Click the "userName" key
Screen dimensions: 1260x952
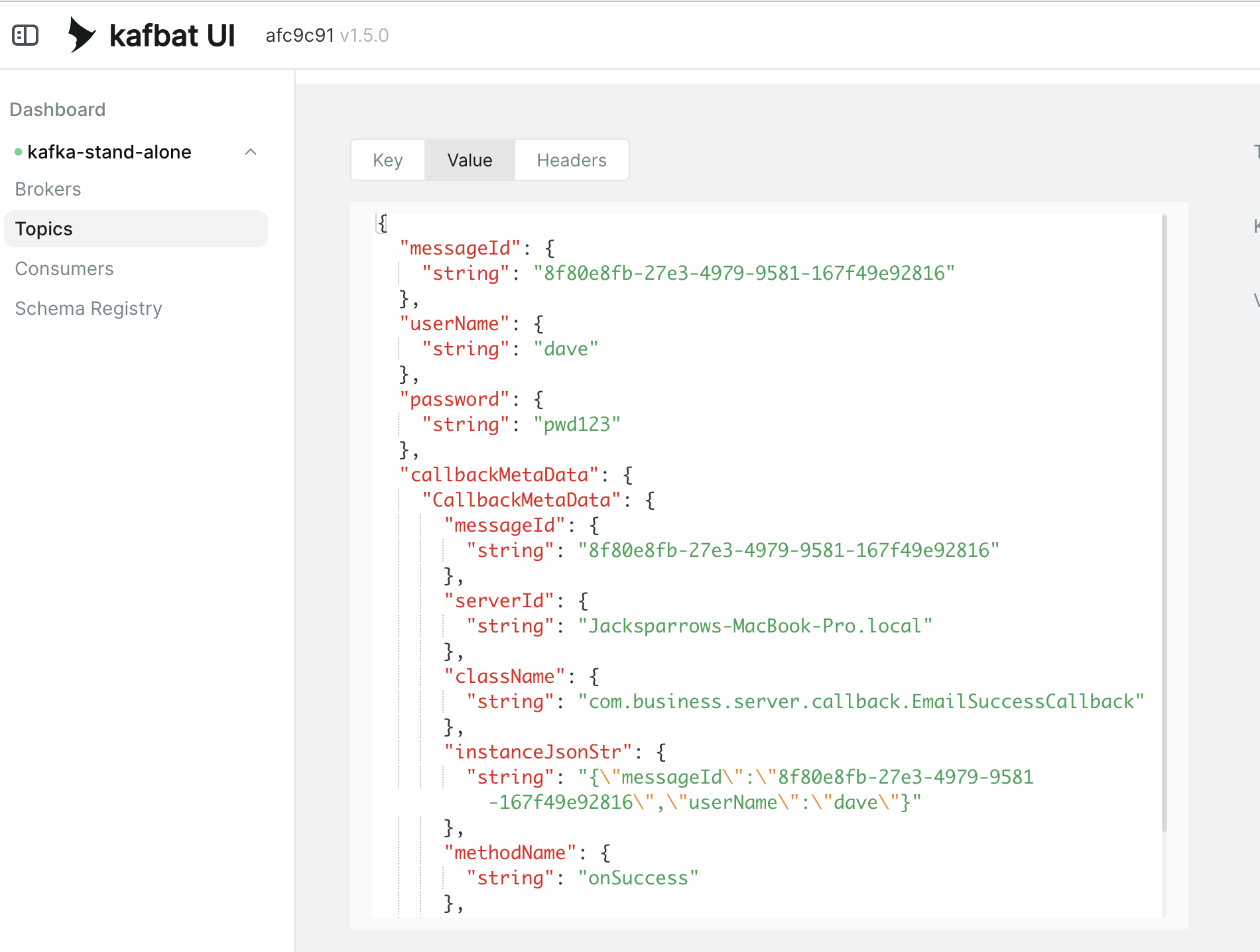(x=455, y=324)
